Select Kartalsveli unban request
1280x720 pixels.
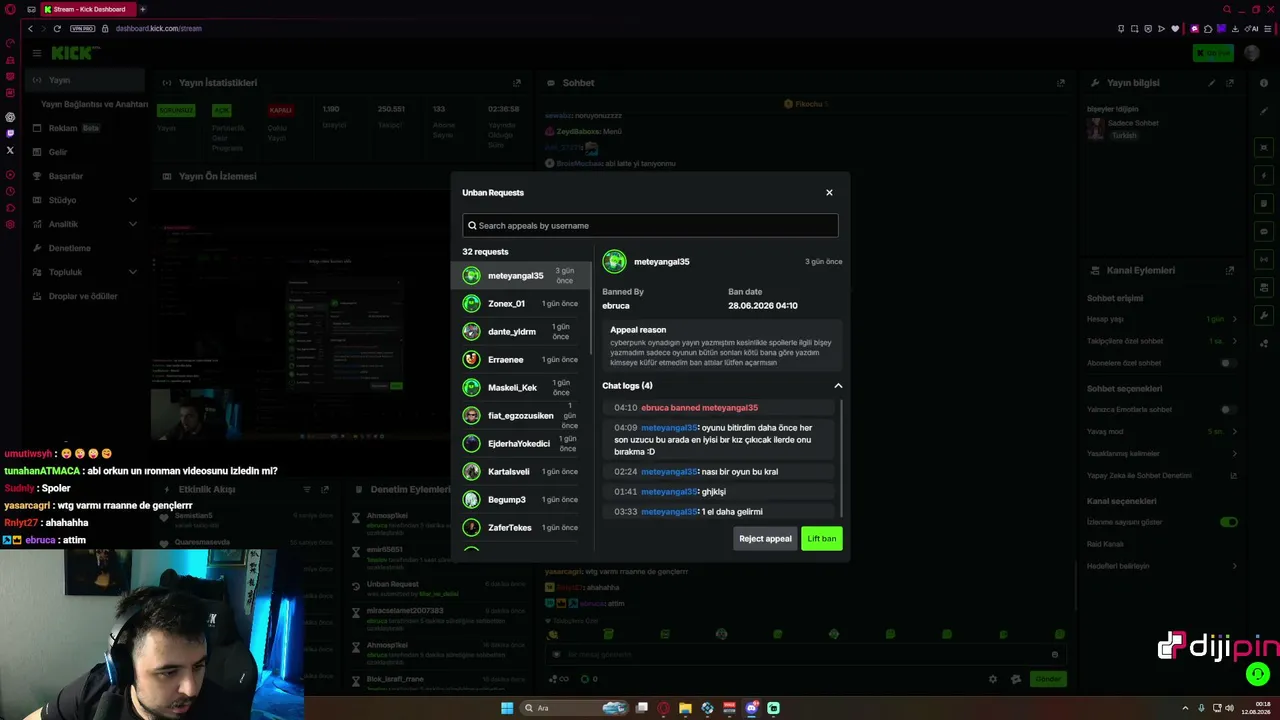520,471
